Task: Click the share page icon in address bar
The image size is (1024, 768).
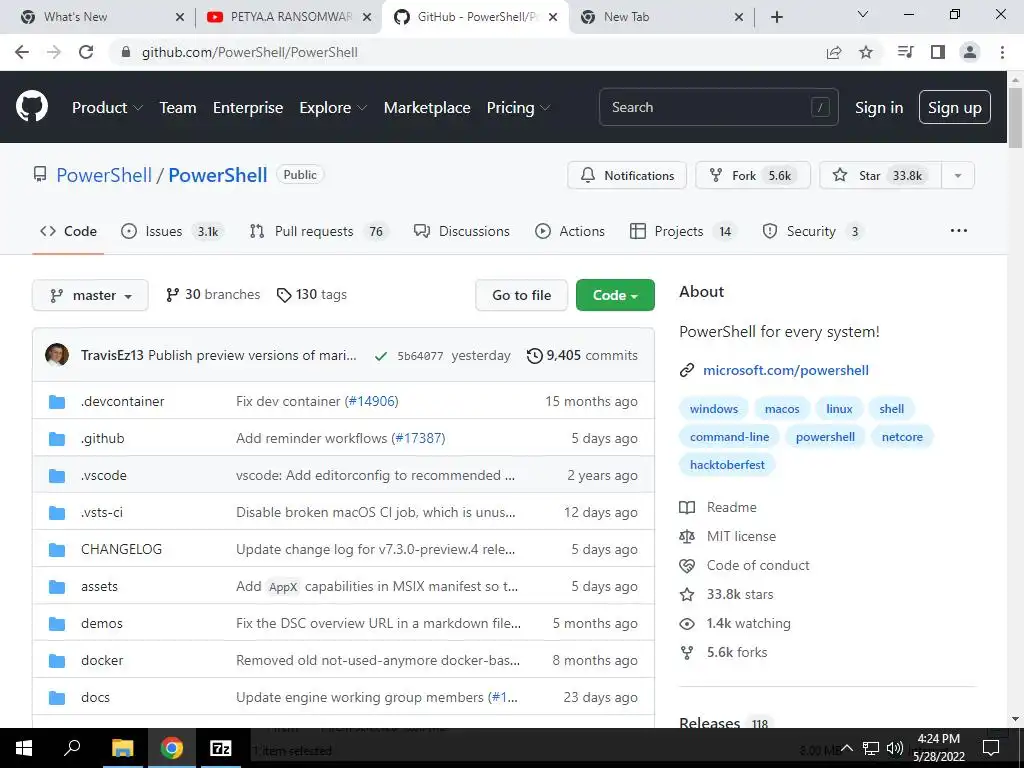Action: [x=834, y=52]
